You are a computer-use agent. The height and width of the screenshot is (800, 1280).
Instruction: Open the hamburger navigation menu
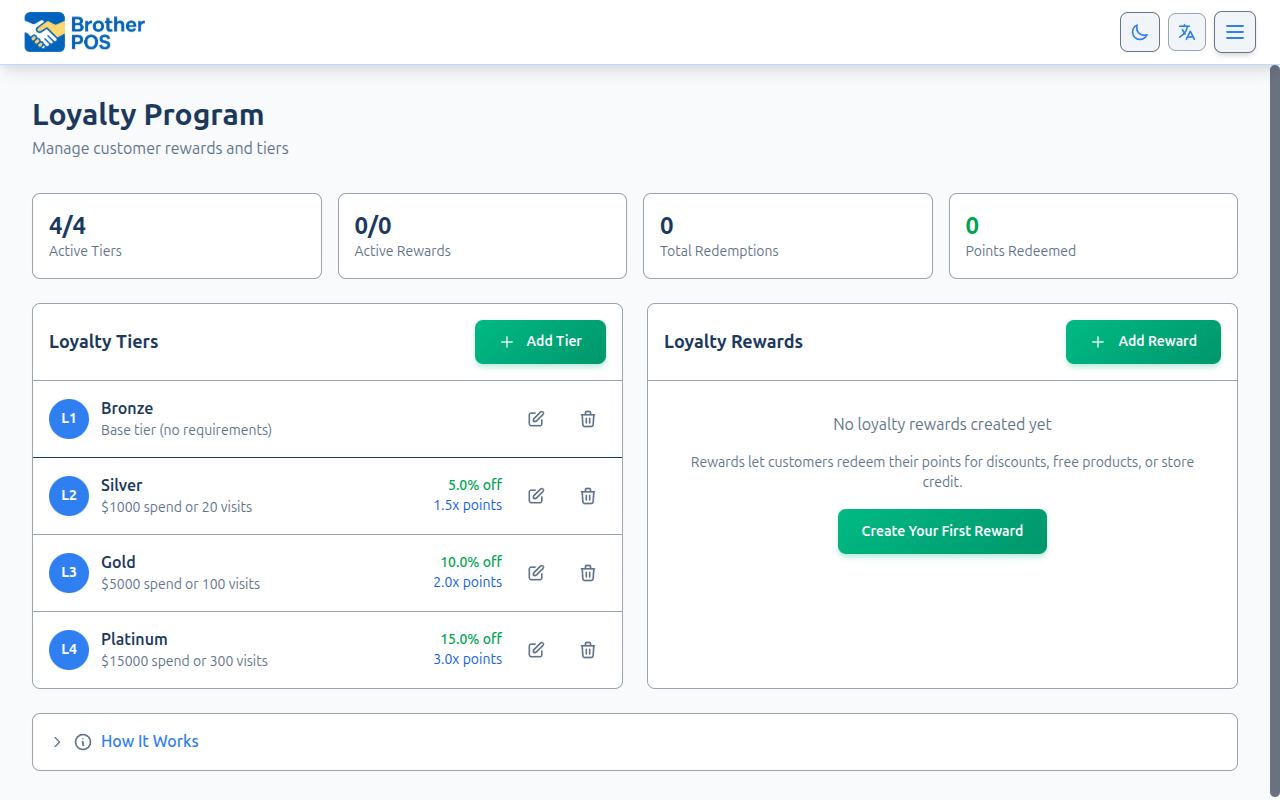point(1235,31)
